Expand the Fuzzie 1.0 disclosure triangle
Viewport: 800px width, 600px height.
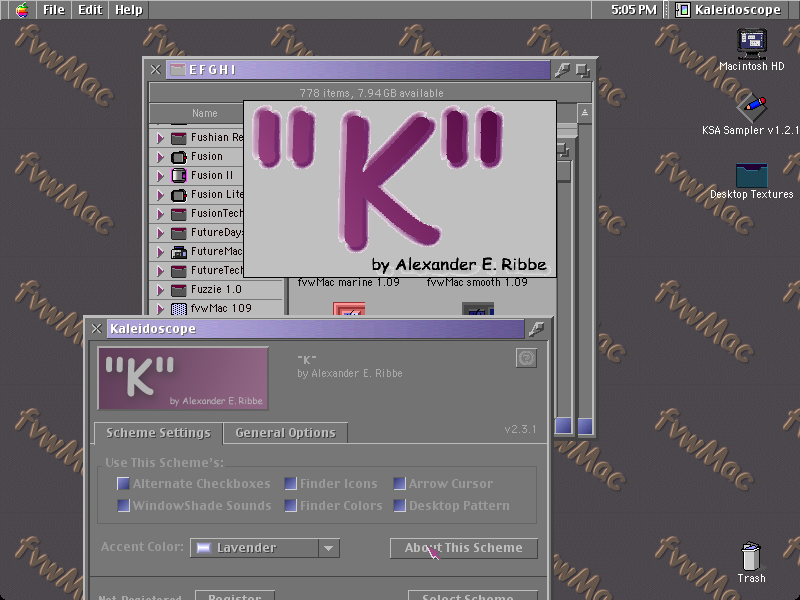160,290
